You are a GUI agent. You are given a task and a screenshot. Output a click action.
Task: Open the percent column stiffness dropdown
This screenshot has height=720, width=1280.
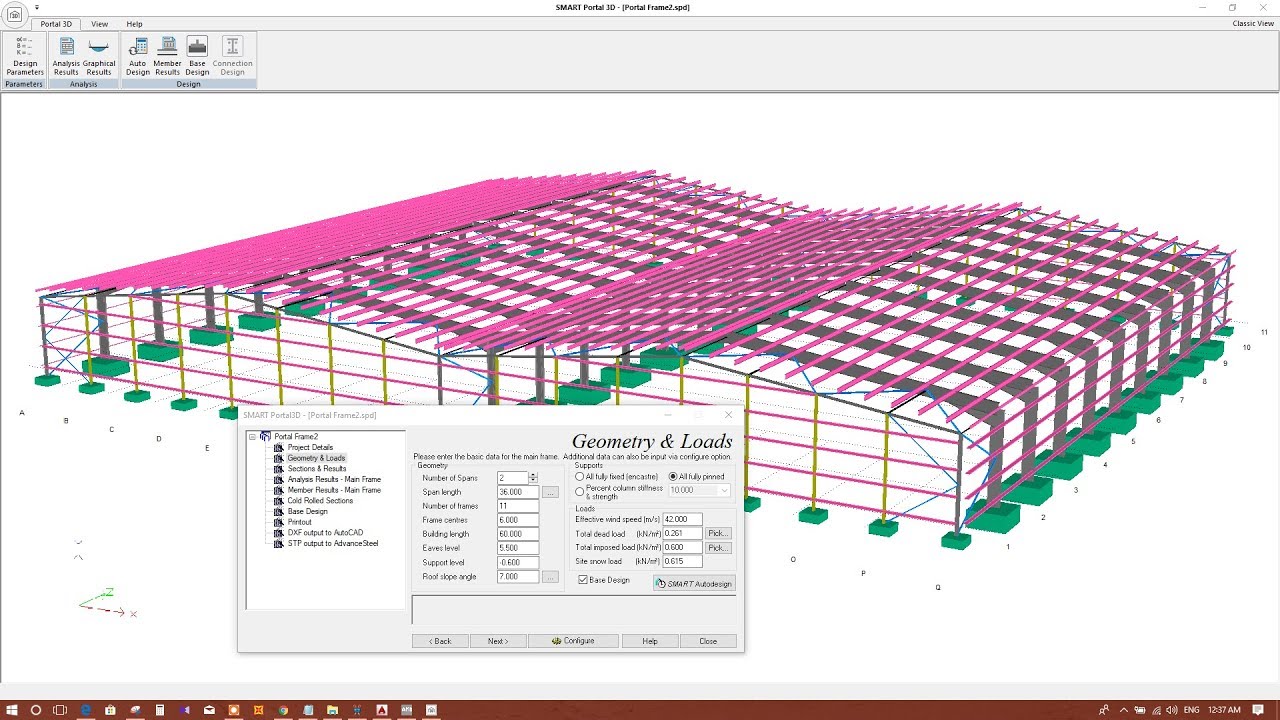click(723, 490)
